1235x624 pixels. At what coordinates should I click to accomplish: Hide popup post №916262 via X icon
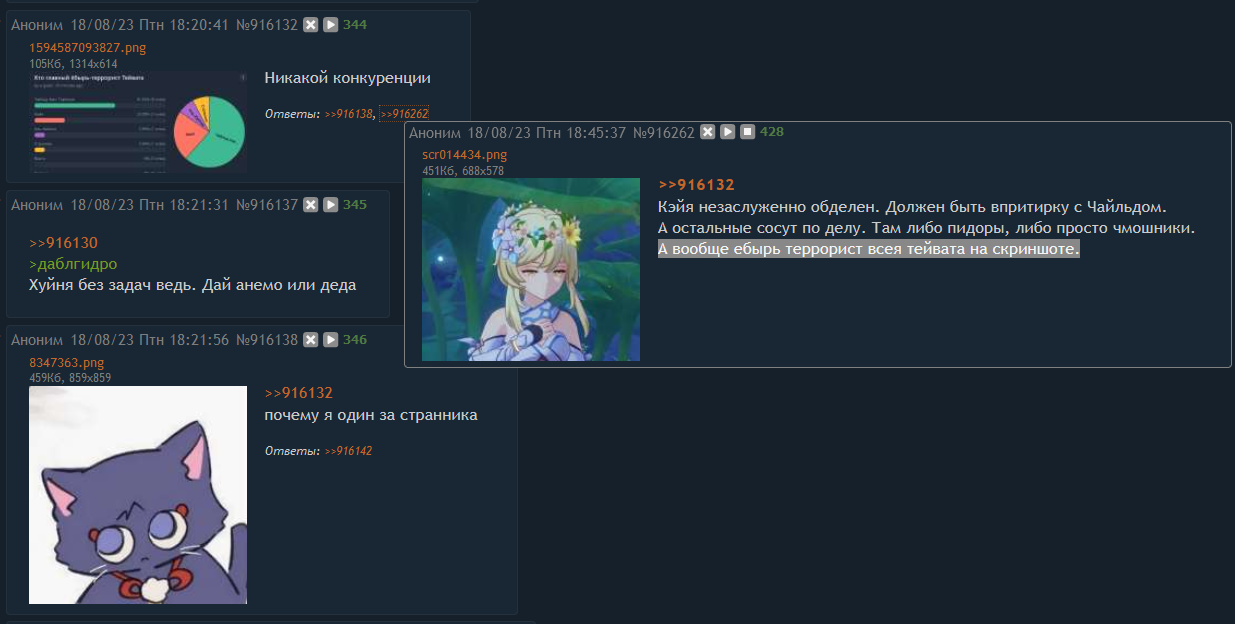click(708, 132)
